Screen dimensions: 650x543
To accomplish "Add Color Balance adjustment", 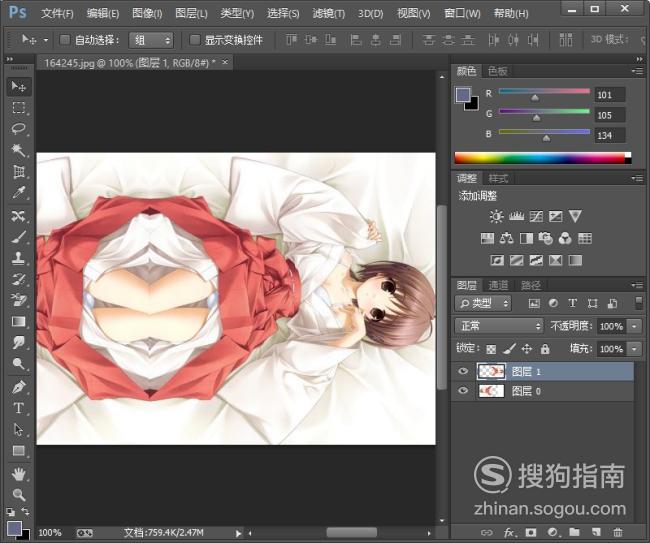I will click(507, 238).
